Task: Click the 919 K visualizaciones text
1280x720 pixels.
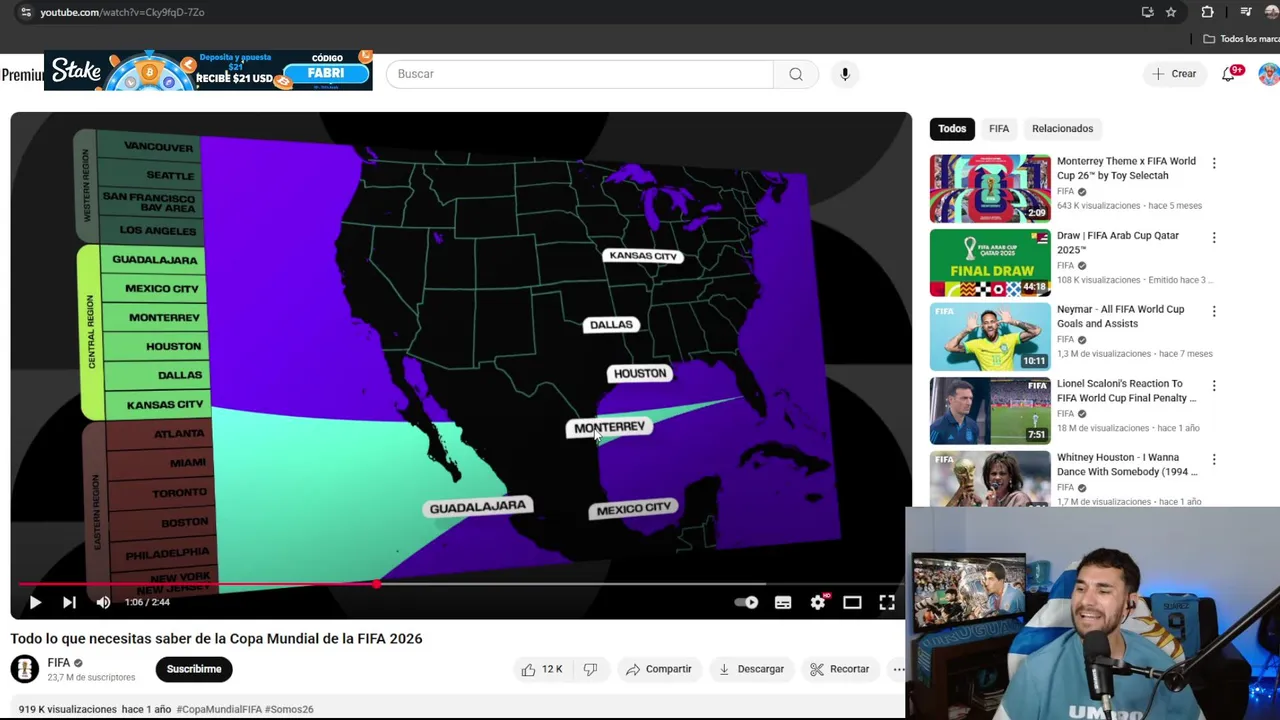Action: (67, 709)
